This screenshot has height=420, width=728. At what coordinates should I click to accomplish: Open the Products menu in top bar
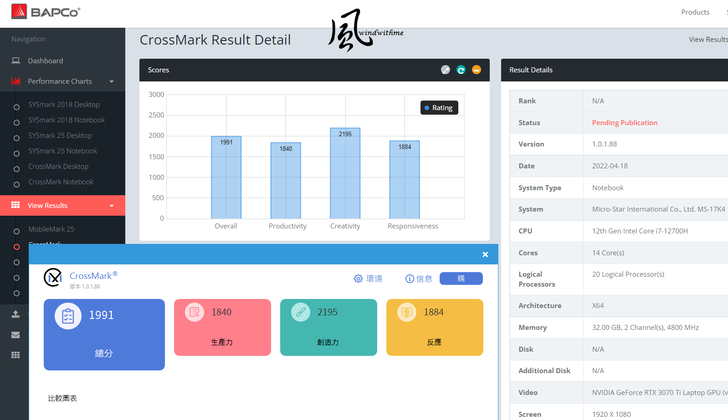(x=694, y=12)
